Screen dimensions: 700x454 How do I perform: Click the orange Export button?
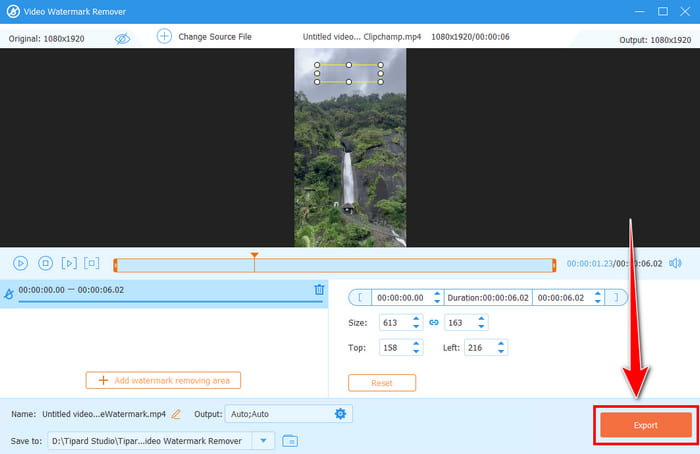tap(645, 425)
